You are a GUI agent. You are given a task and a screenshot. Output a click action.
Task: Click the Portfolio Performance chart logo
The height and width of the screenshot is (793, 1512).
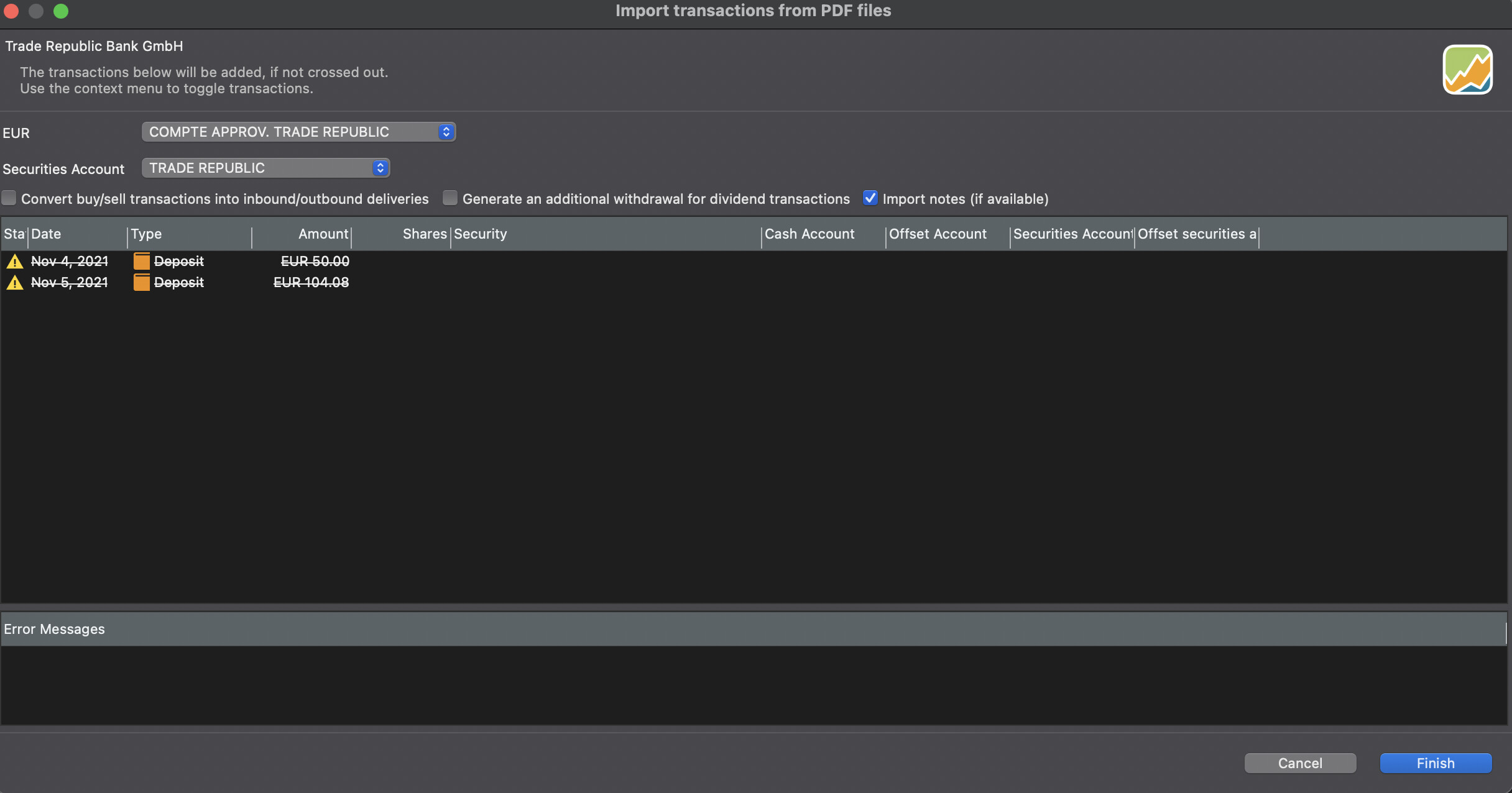pyautogui.click(x=1467, y=70)
